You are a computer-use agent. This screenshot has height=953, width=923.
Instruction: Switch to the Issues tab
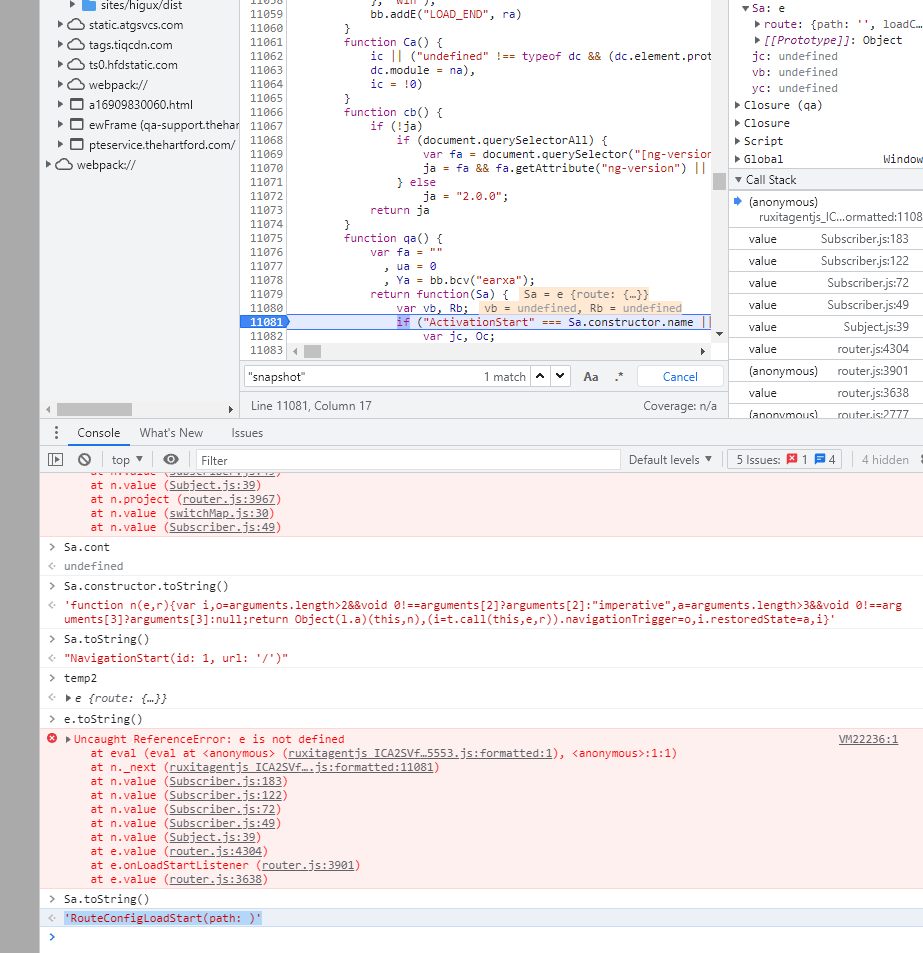pyautogui.click(x=247, y=433)
